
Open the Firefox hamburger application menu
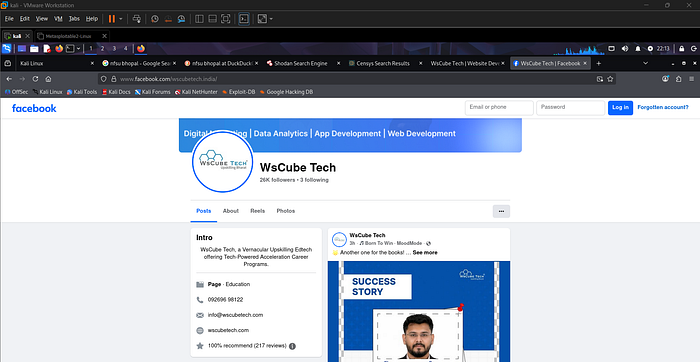(692, 79)
